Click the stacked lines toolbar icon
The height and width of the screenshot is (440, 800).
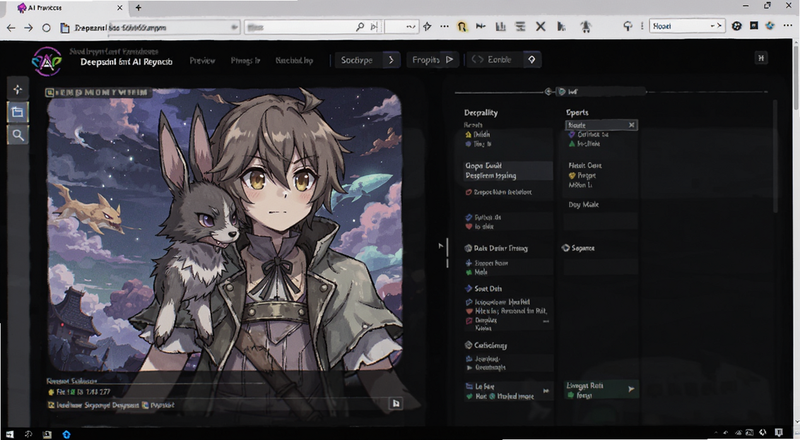[520, 27]
